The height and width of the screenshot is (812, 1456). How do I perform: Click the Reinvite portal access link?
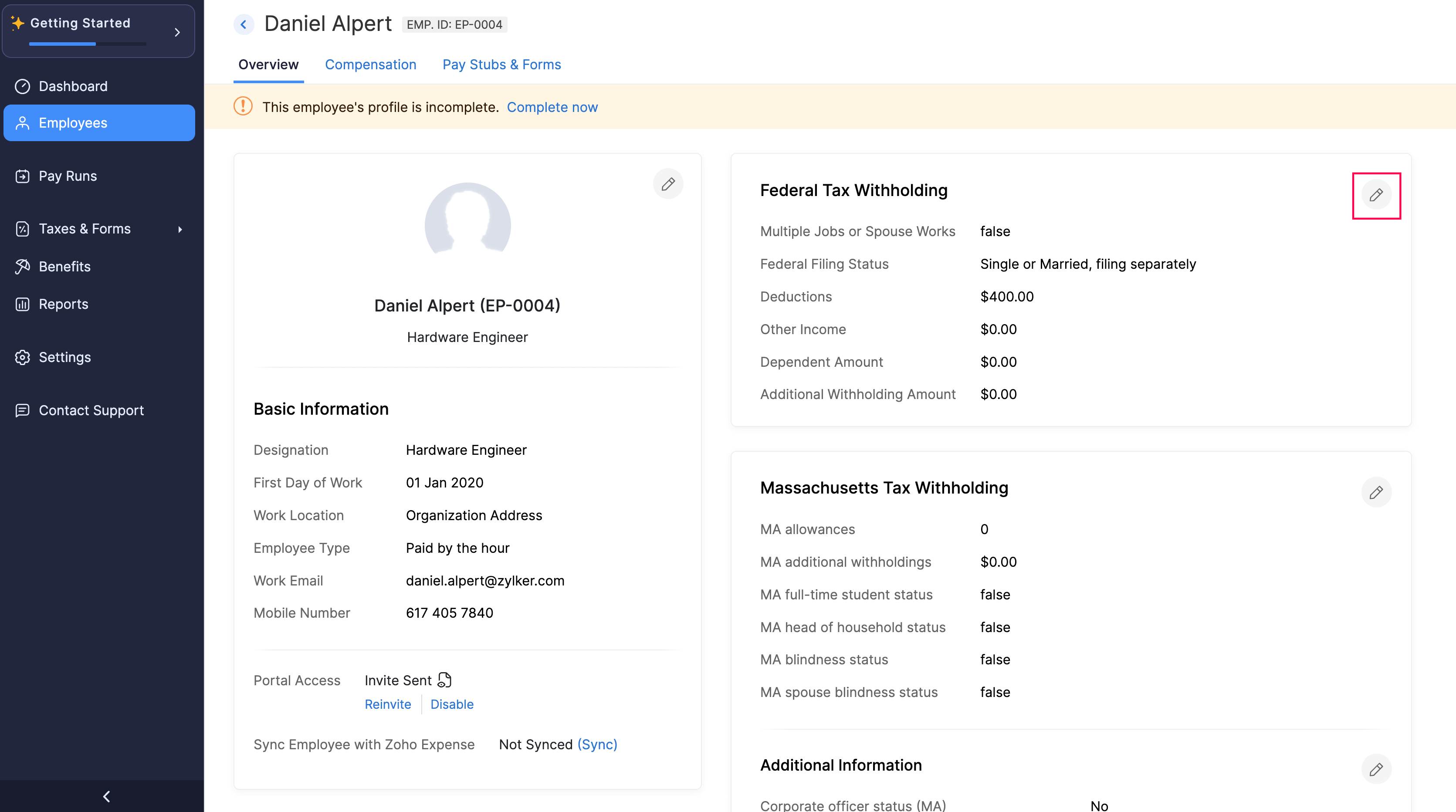(387, 703)
